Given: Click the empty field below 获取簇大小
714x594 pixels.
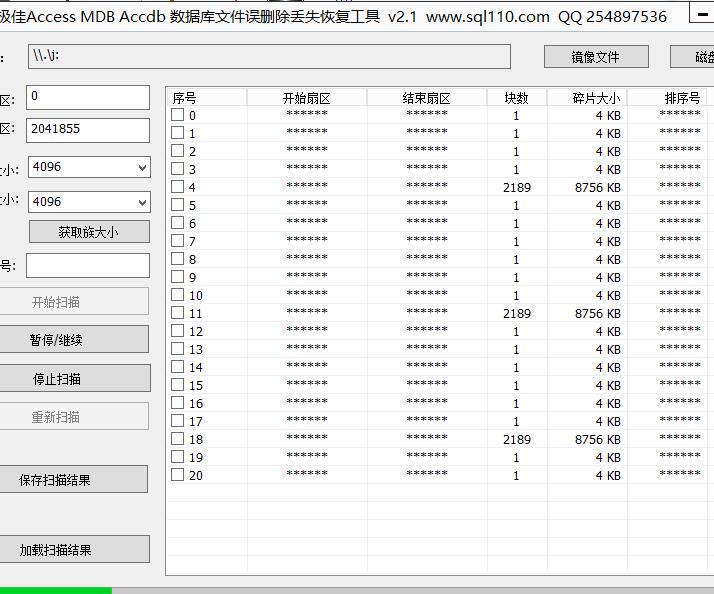Looking at the screenshot, I should [x=88, y=266].
